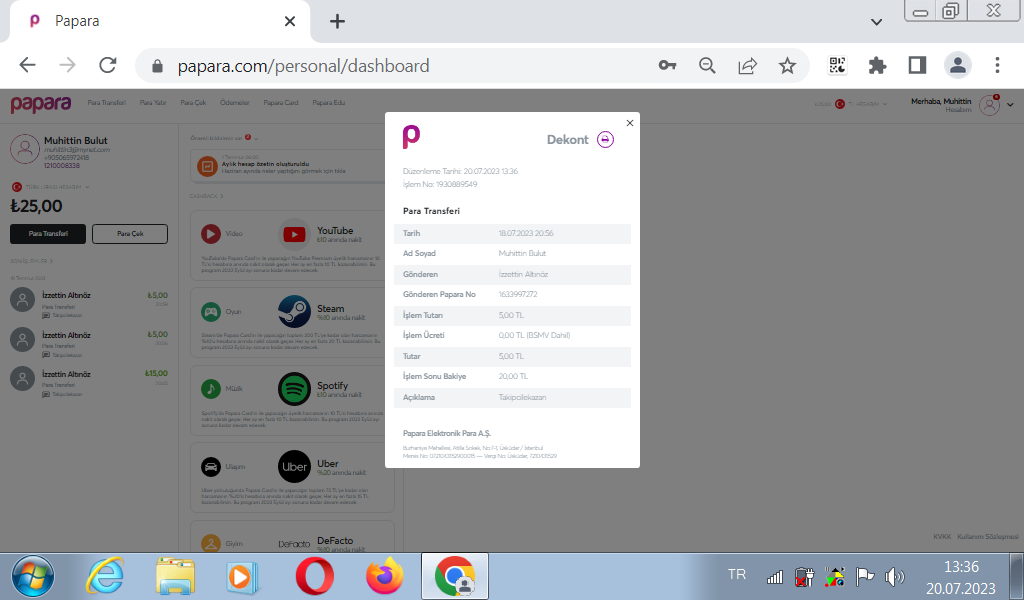Open the Para Transferi menu item
This screenshot has width=1024, height=600.
(106, 103)
